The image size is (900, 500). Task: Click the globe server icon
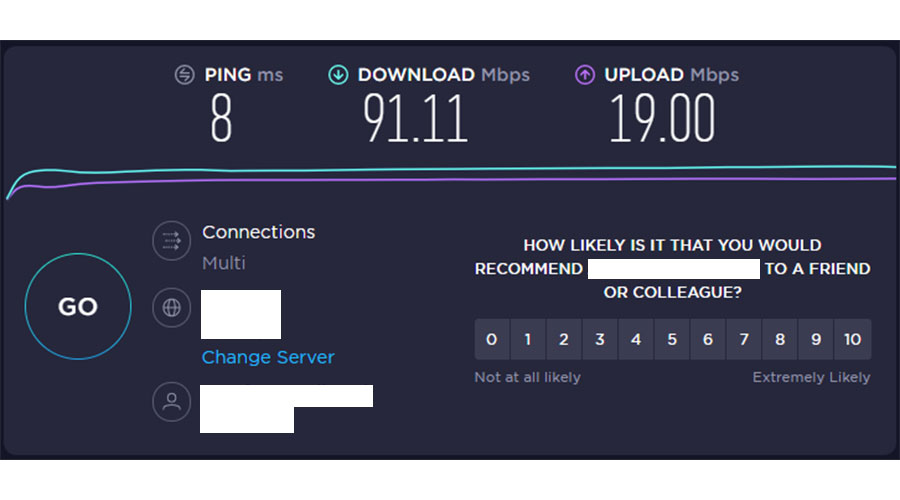pyautogui.click(x=172, y=308)
